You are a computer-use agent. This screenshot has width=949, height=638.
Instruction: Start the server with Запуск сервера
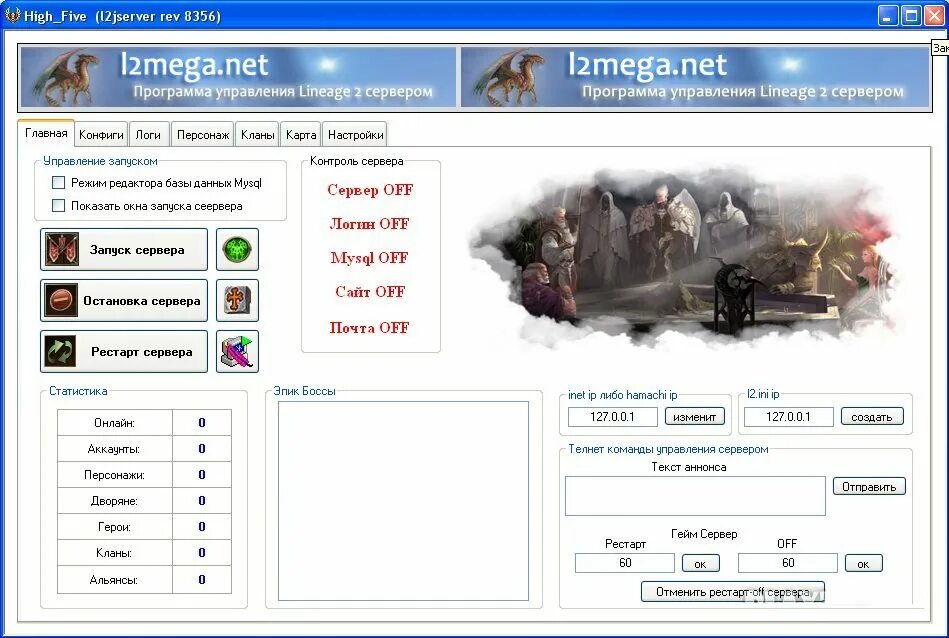[x=124, y=249]
